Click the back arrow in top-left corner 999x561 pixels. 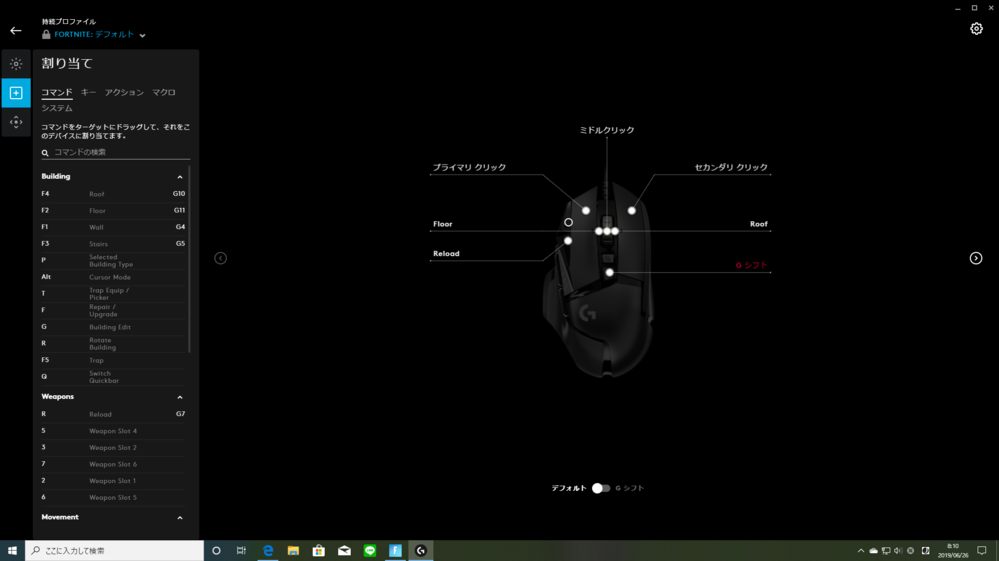pos(15,31)
